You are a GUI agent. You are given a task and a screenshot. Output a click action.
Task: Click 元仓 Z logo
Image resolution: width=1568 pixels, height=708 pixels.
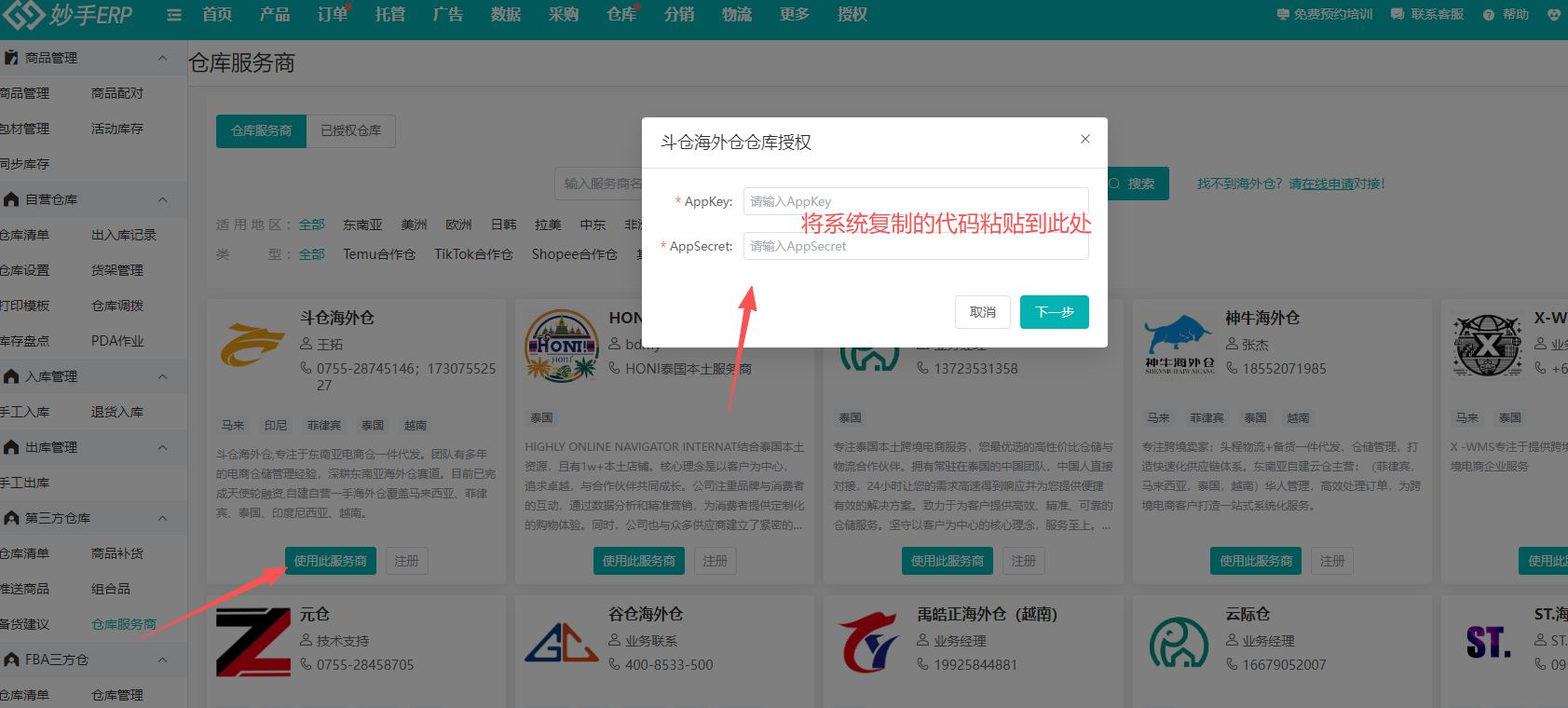[x=253, y=643]
